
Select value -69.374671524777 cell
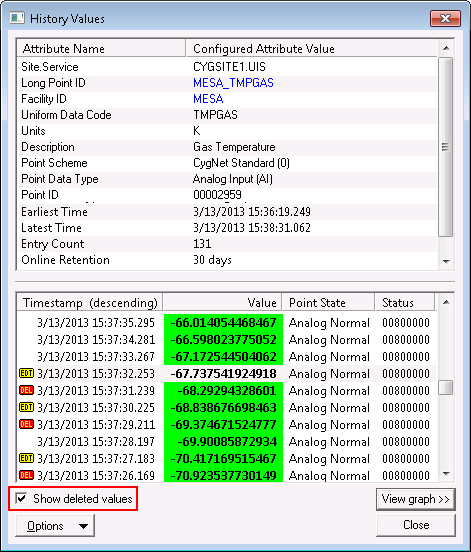click(223, 424)
